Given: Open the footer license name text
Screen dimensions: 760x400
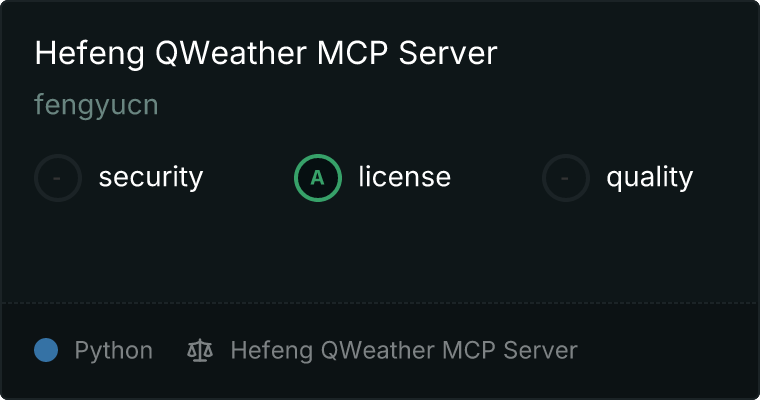Looking at the screenshot, I should (404, 351).
